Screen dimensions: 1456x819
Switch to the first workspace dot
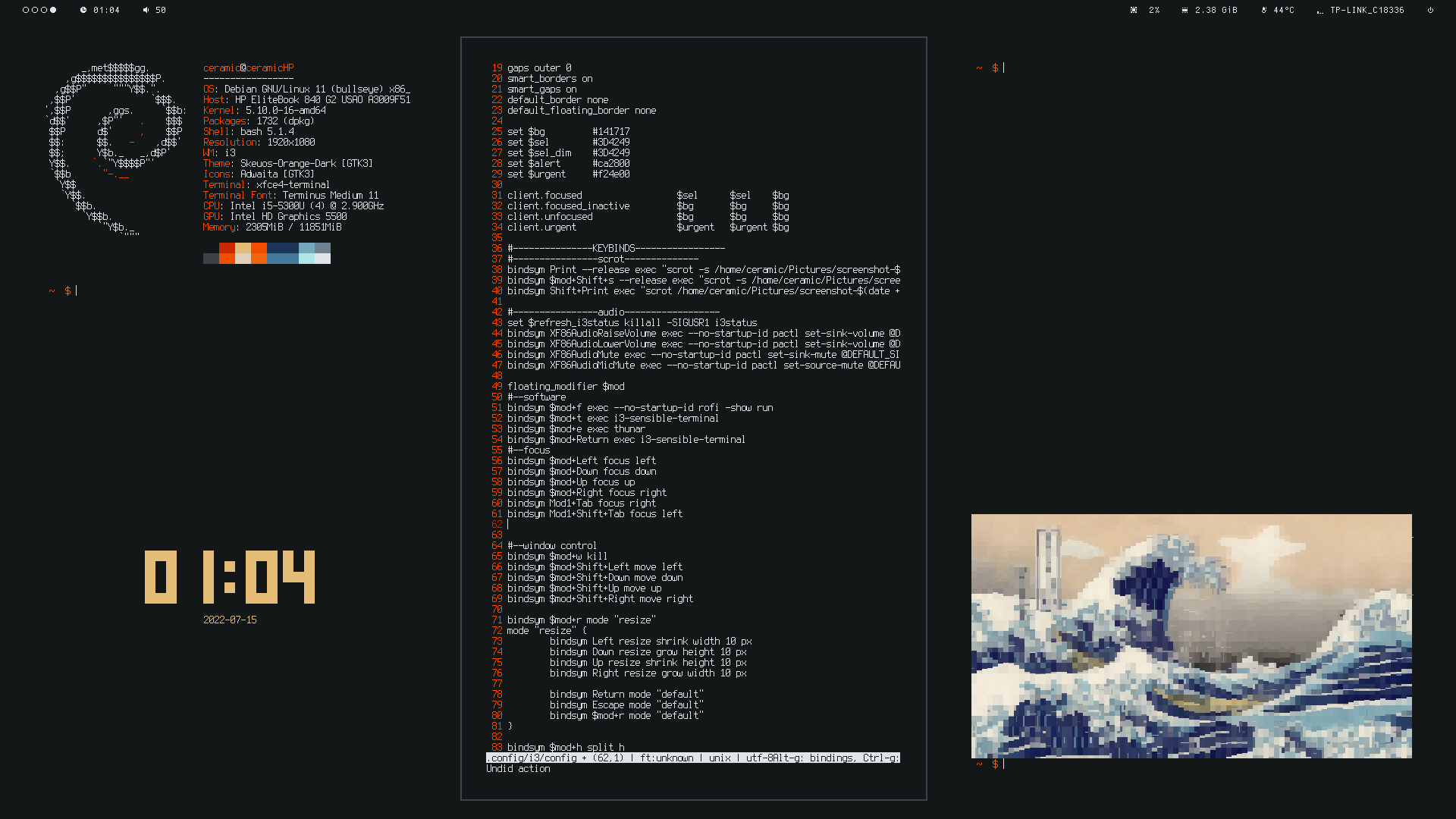[x=26, y=10]
